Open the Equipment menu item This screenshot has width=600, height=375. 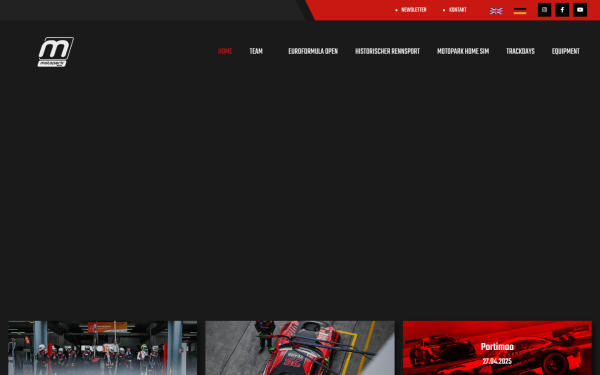click(x=566, y=51)
